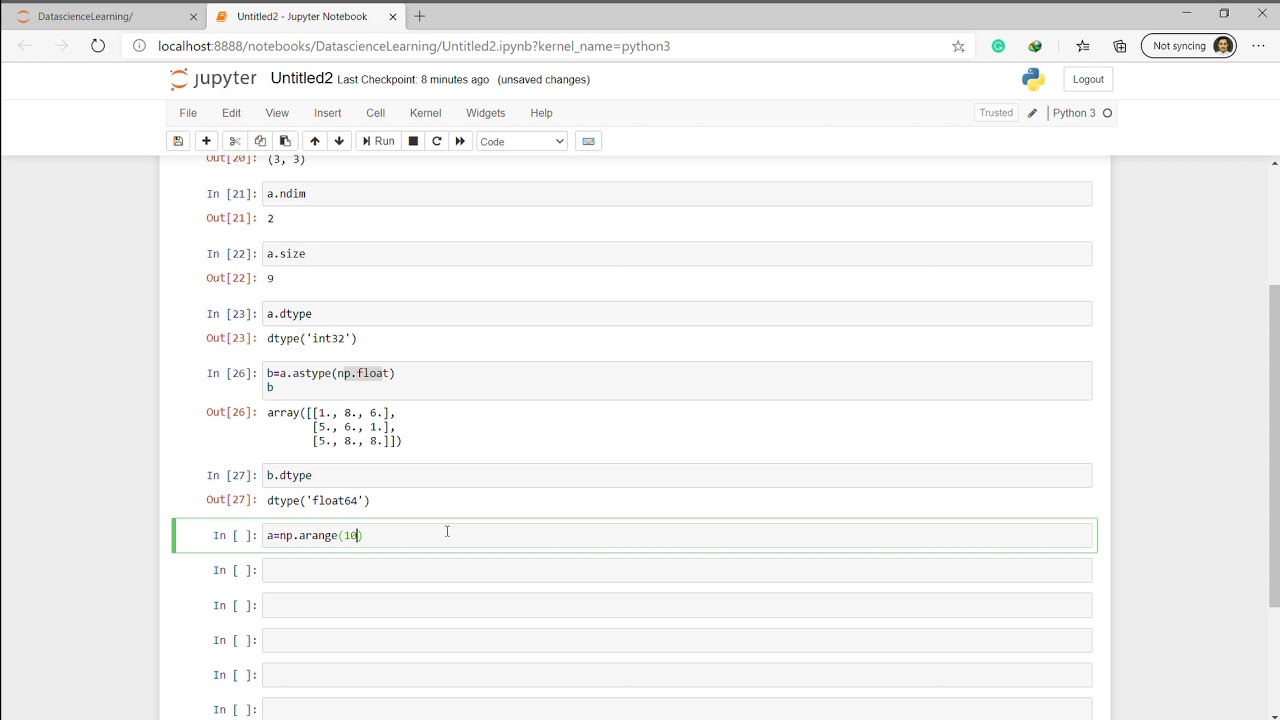Go back in browser history
Image resolution: width=1280 pixels, height=720 pixels.
point(25,46)
